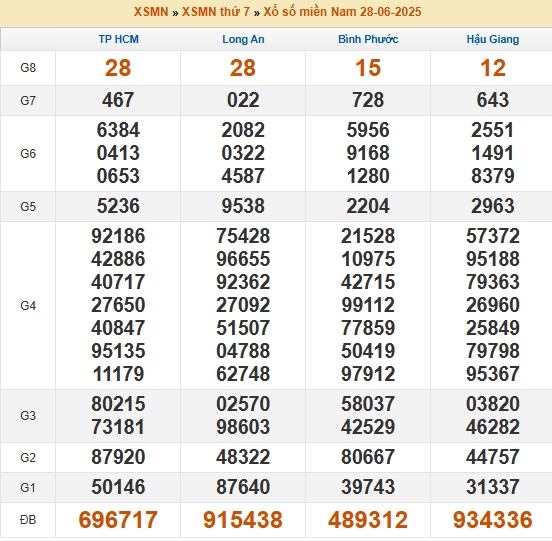The image size is (552, 541).
Task: Click G7 number 022
Action: tap(243, 100)
